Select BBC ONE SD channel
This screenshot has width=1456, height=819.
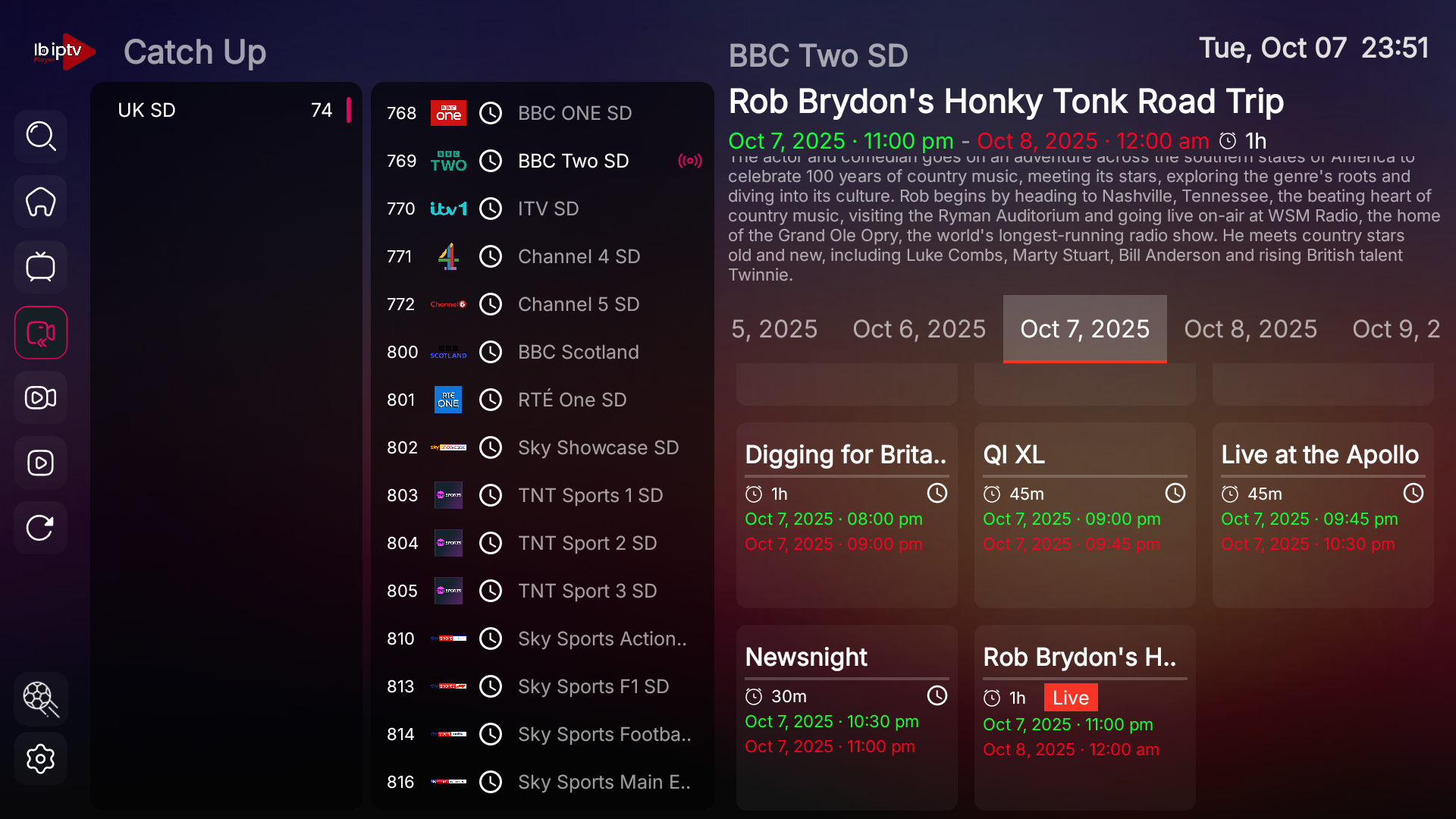pos(574,113)
